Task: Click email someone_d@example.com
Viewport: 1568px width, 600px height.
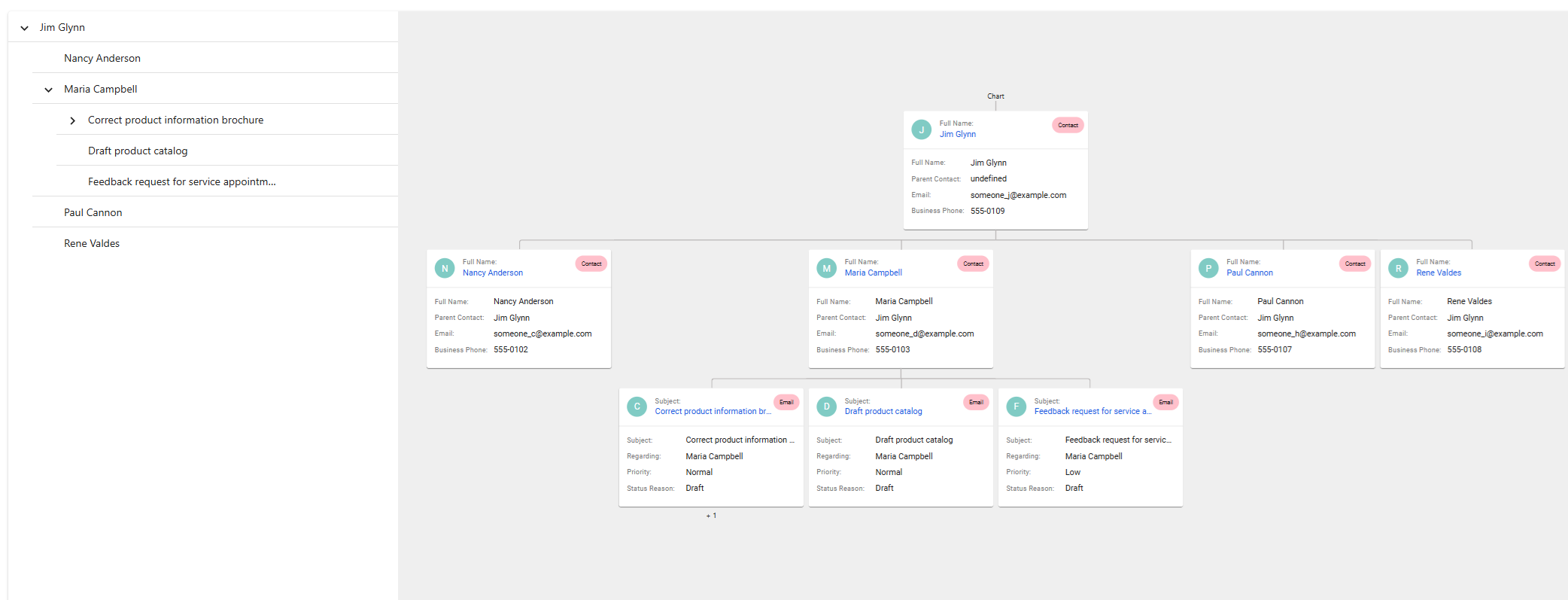Action: (924, 334)
